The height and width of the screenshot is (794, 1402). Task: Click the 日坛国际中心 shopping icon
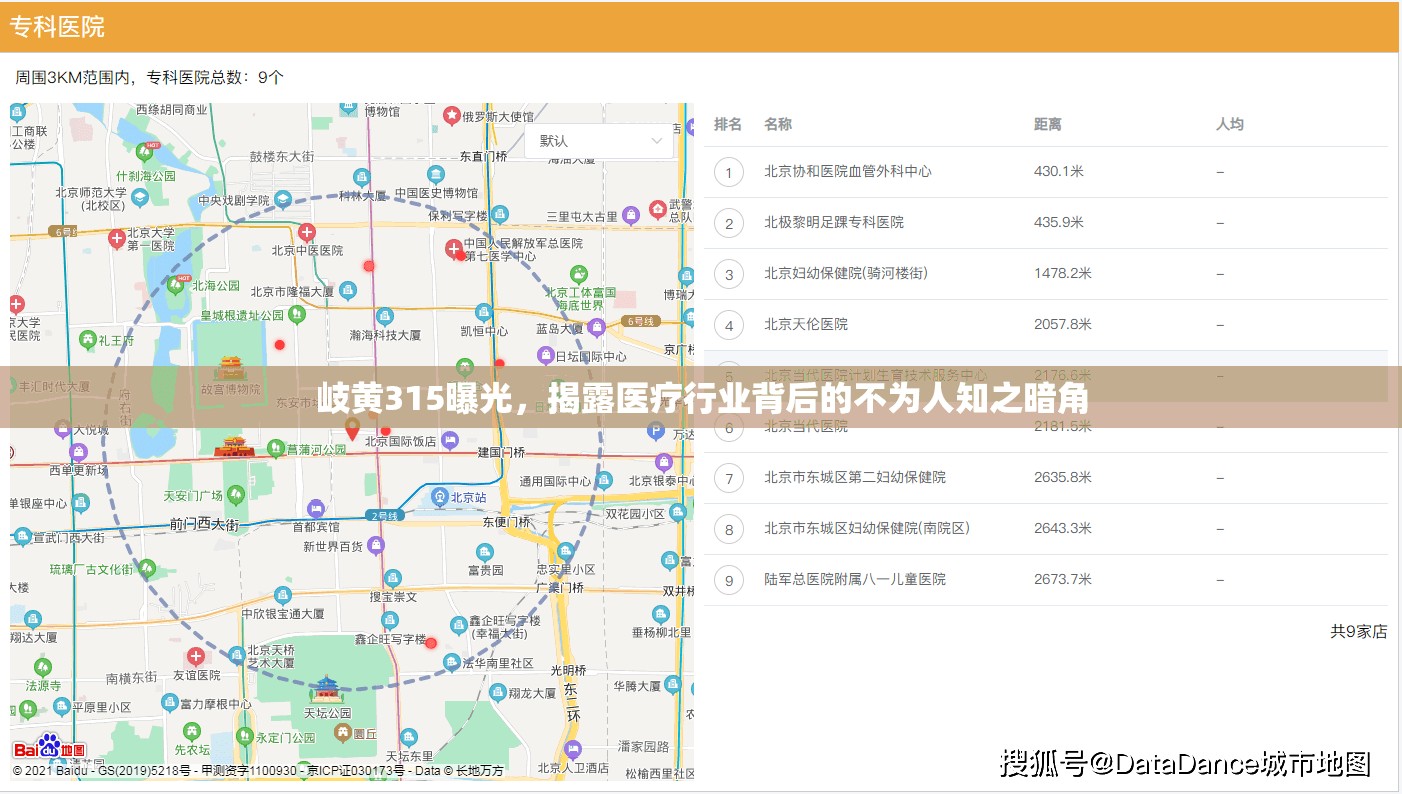point(545,355)
